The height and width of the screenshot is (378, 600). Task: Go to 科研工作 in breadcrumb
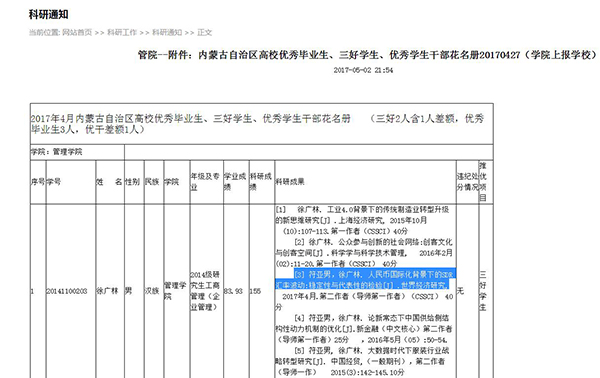pos(122,33)
